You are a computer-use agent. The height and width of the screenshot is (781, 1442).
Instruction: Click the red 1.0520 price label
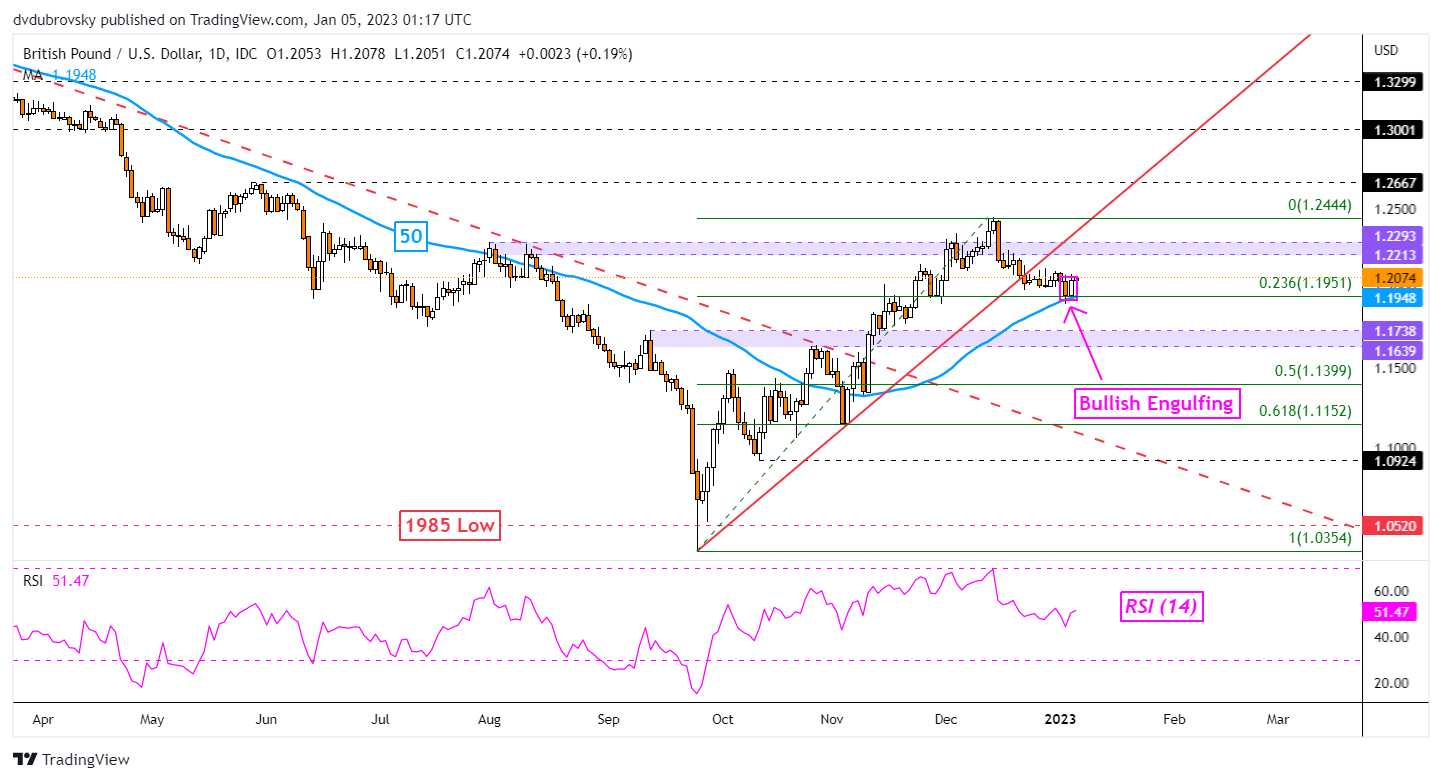click(1391, 525)
